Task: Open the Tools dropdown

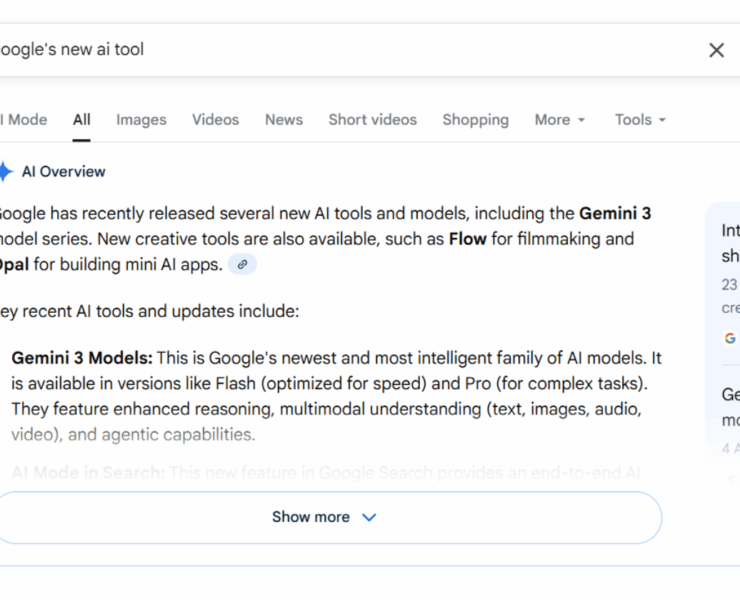Action: (x=640, y=120)
